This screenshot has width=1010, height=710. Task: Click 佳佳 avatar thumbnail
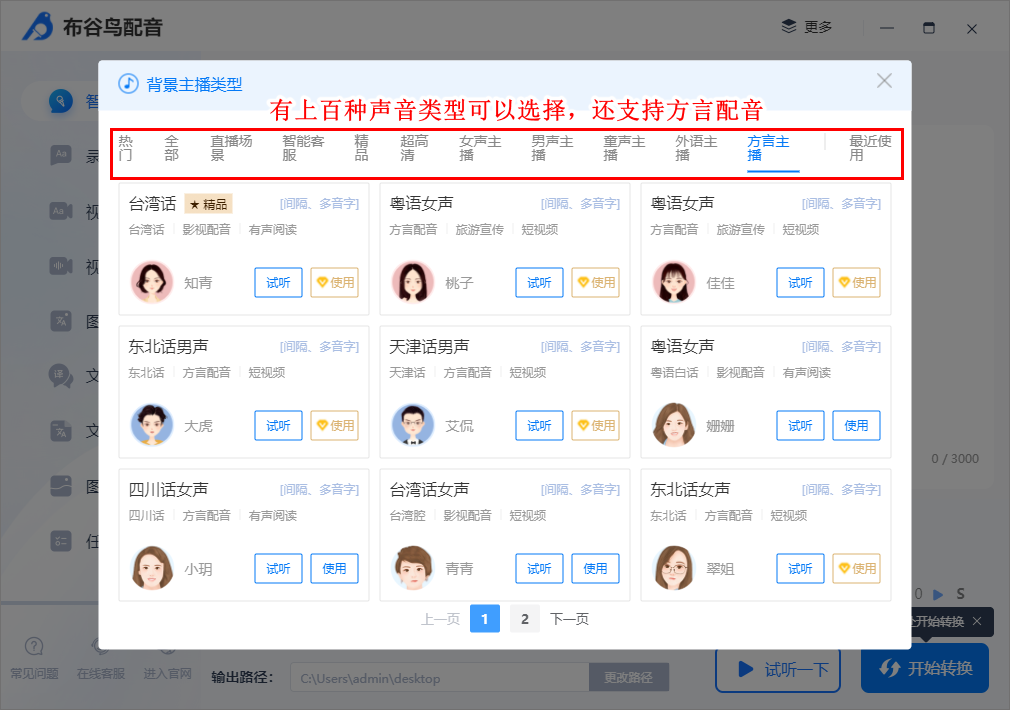[674, 282]
